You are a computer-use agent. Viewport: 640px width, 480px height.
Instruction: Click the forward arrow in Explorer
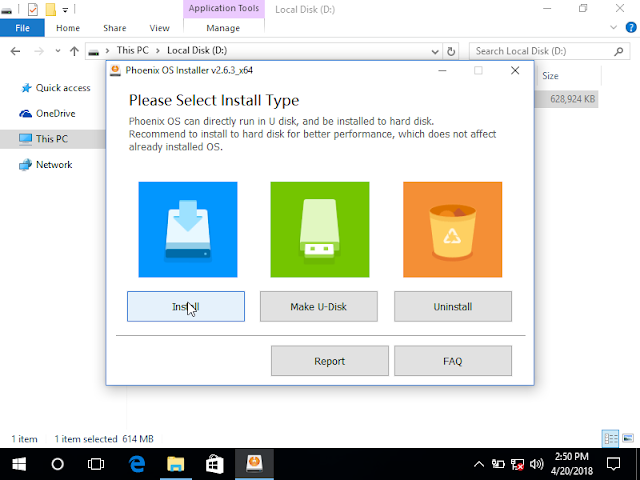coord(39,51)
